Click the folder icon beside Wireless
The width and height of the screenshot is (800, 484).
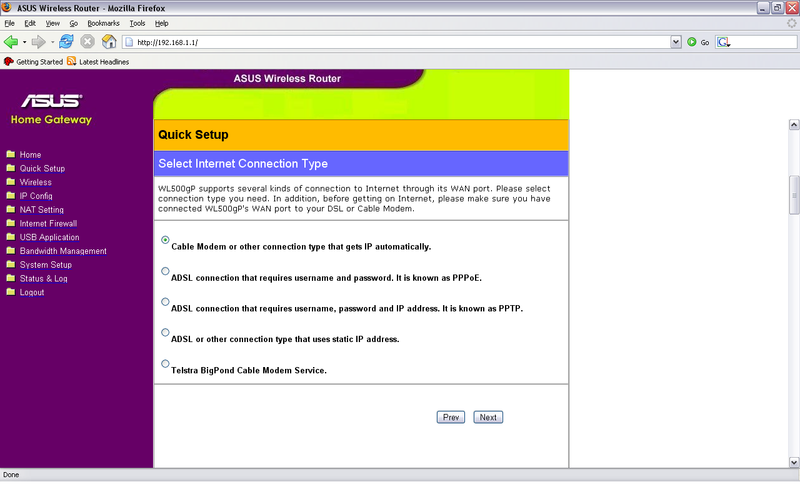coord(11,182)
